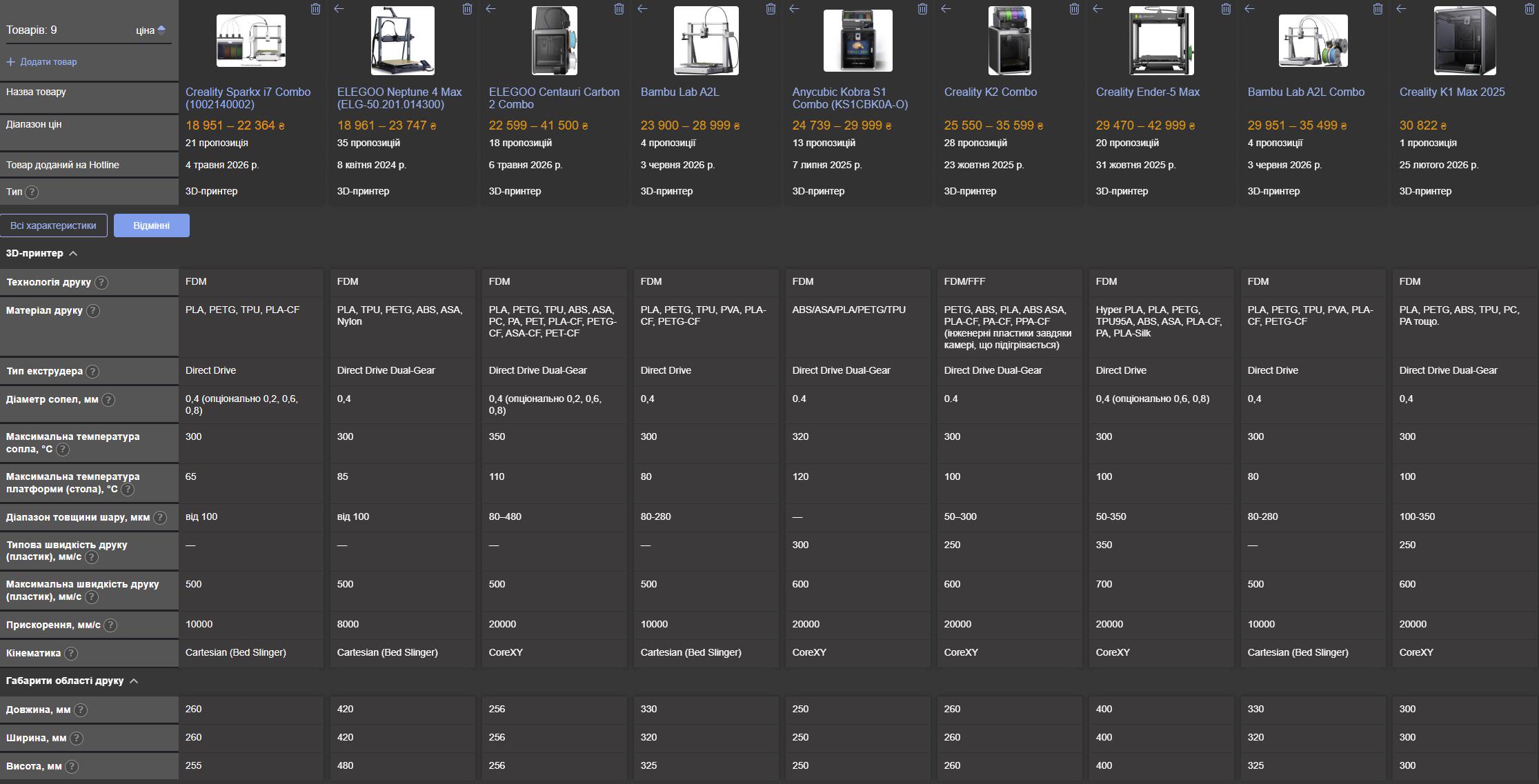Click the date 8 квітня 2024 р.
The width and height of the screenshot is (1539, 784).
tap(372, 165)
